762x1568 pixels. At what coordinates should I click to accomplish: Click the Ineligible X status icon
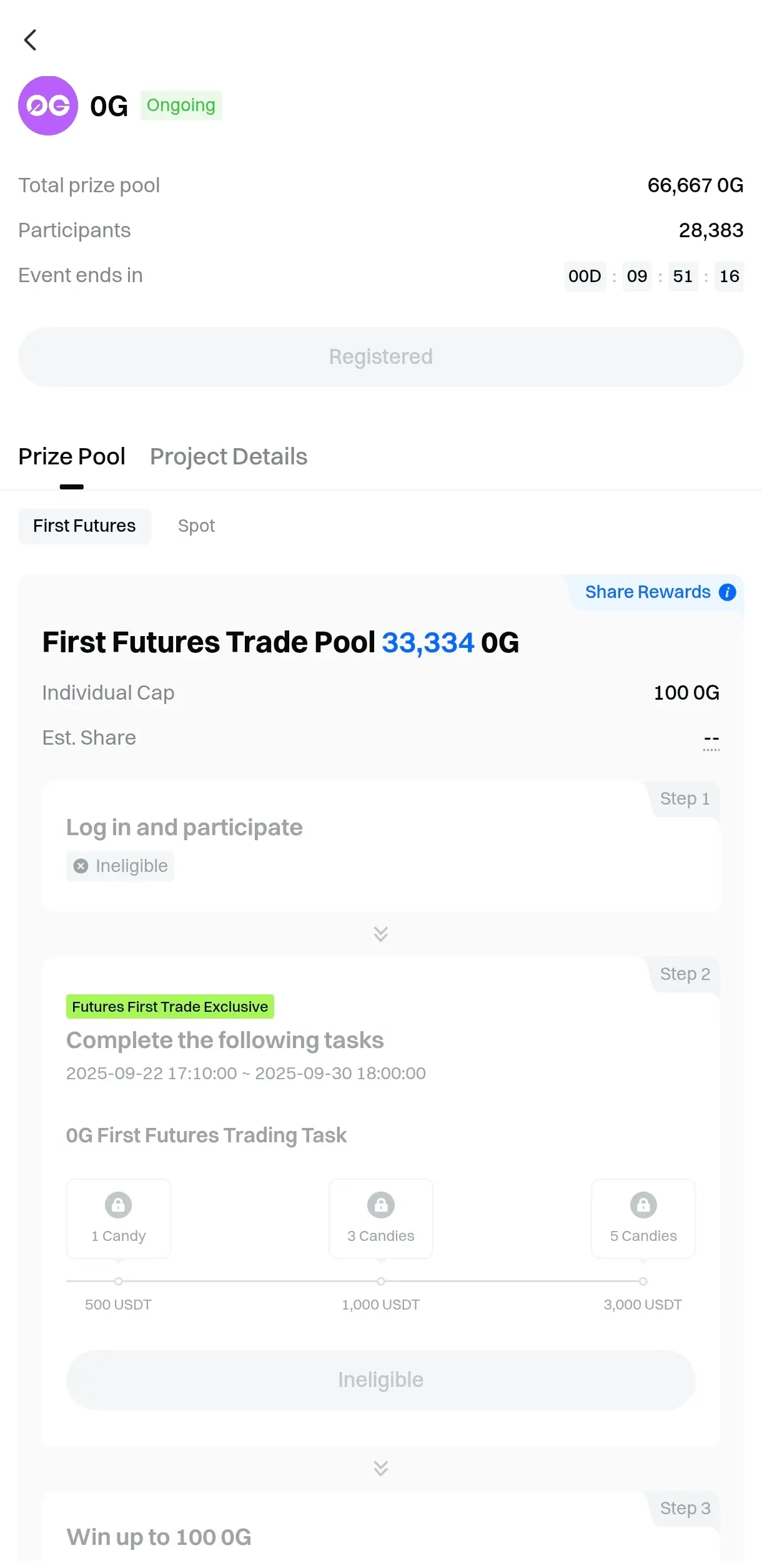pos(81,866)
